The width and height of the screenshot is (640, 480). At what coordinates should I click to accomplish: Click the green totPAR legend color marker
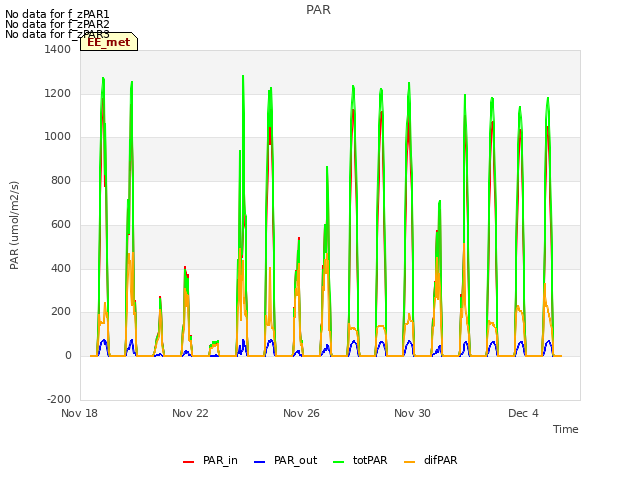339,462
